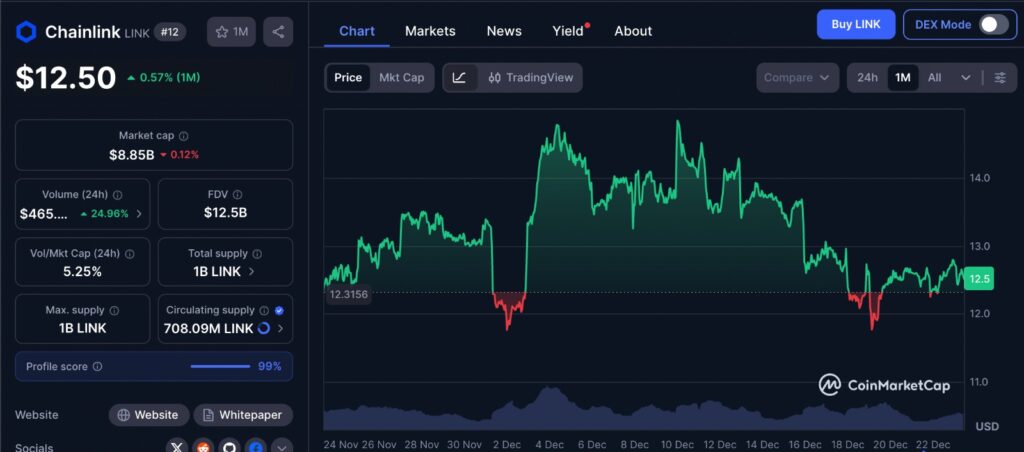Image resolution: width=1024 pixels, height=452 pixels.
Task: Open the Whitepaper link
Action: [243, 415]
